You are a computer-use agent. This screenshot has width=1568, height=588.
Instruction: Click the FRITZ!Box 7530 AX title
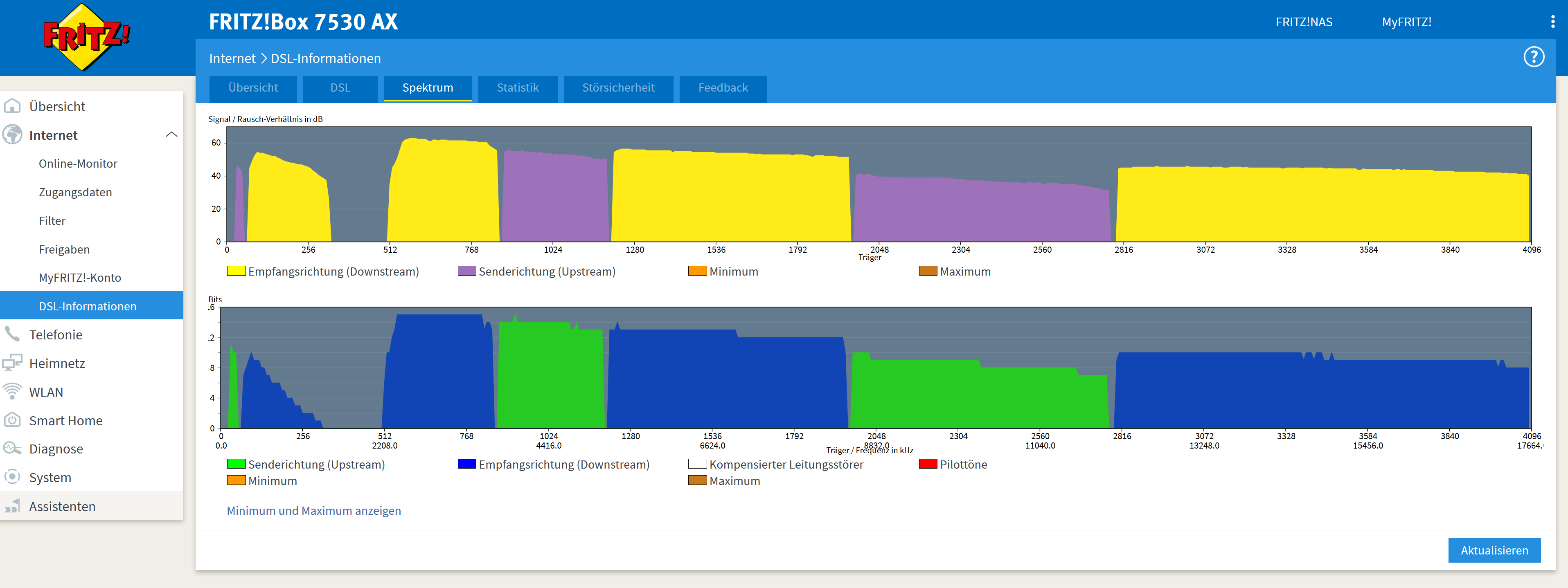[x=303, y=22]
